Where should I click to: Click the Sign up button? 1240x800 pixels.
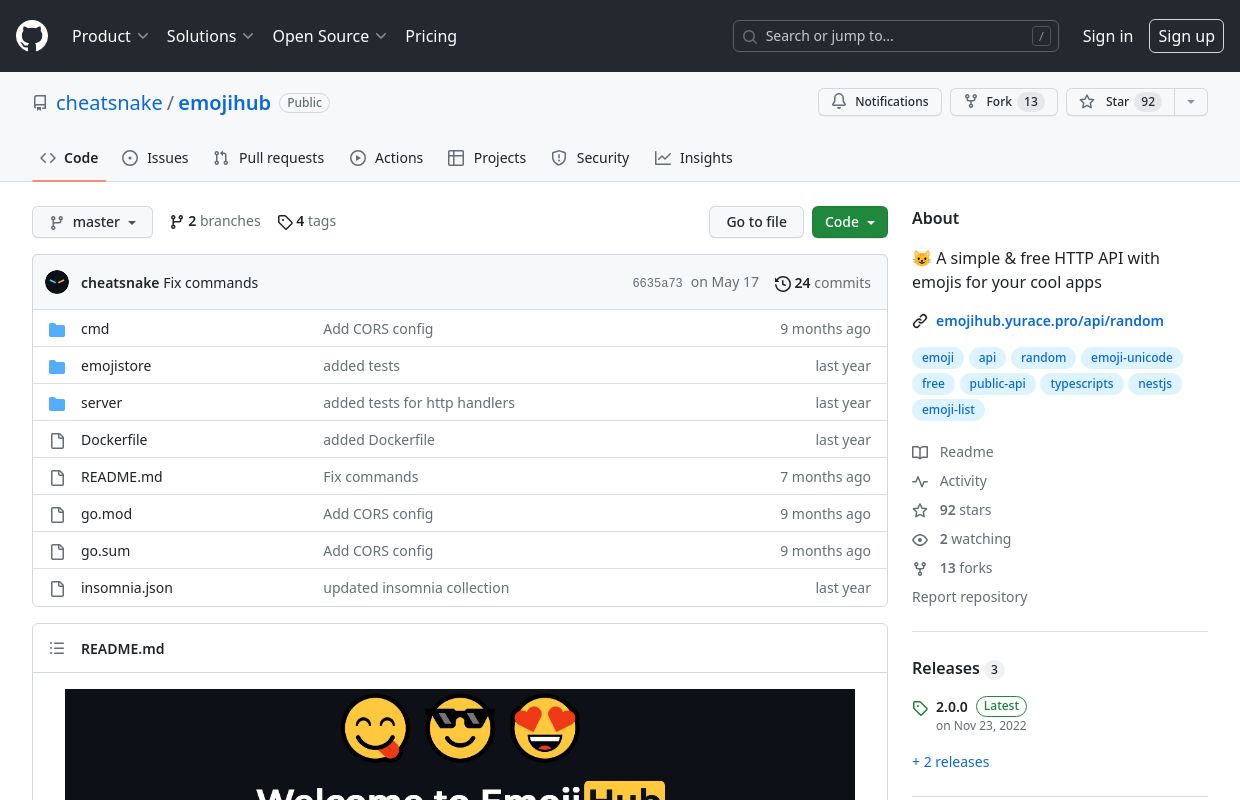1186,36
